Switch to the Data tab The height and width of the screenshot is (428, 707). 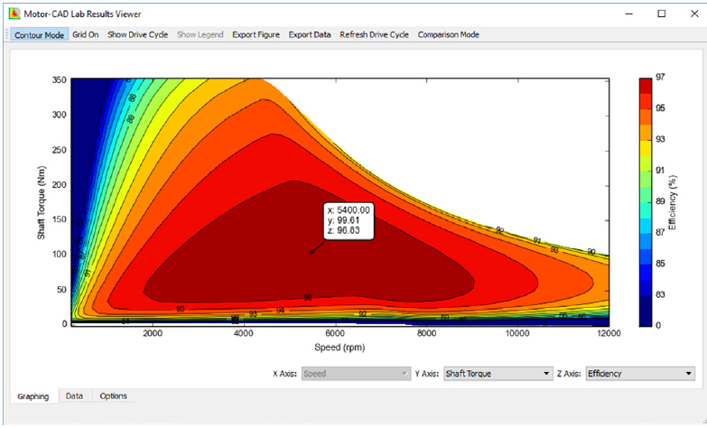tap(74, 396)
